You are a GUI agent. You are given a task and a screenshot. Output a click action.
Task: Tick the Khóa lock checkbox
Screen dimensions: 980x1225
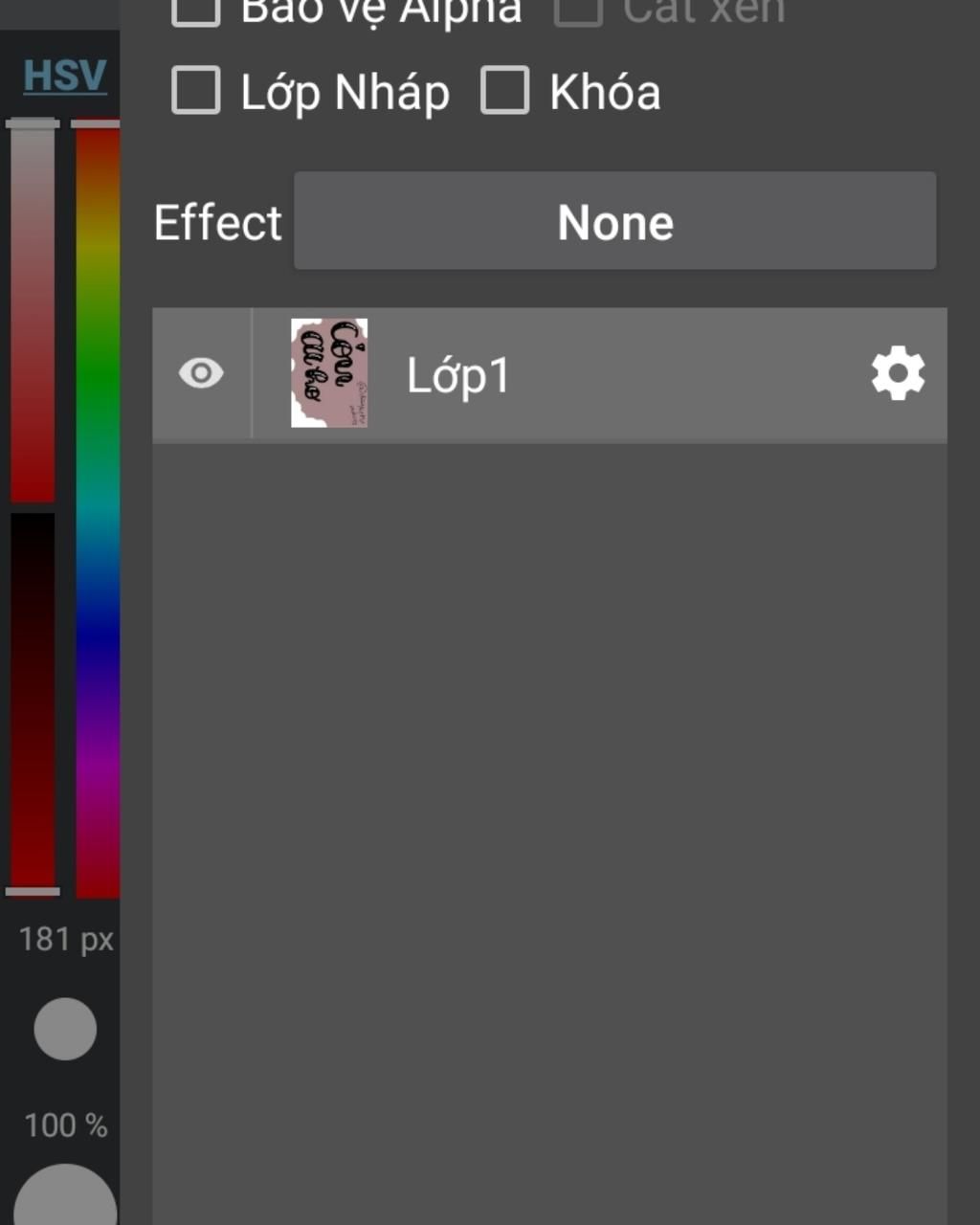pos(504,91)
